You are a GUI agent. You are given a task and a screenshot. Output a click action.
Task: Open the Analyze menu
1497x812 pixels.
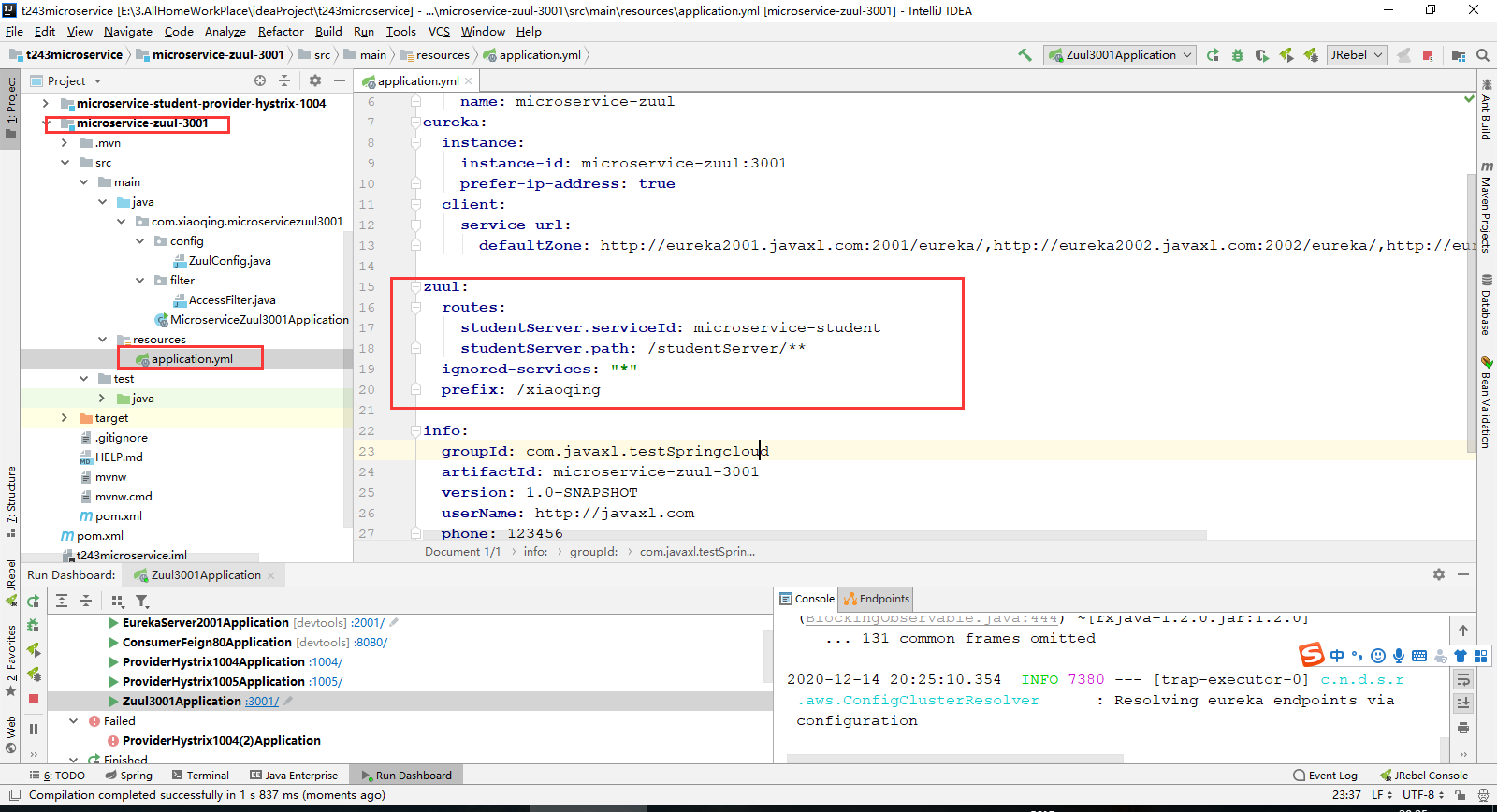coord(225,31)
